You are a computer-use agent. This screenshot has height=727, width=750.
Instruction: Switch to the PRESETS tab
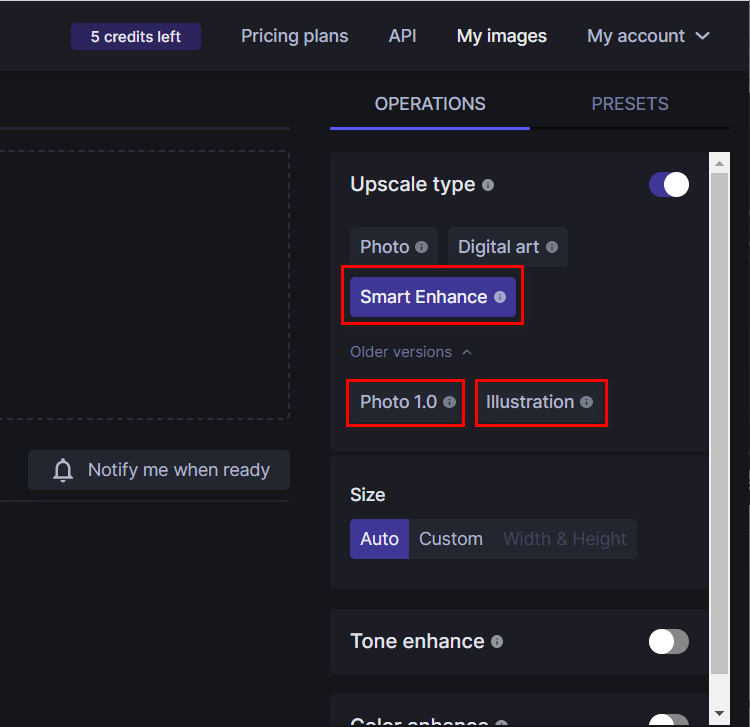pos(629,104)
